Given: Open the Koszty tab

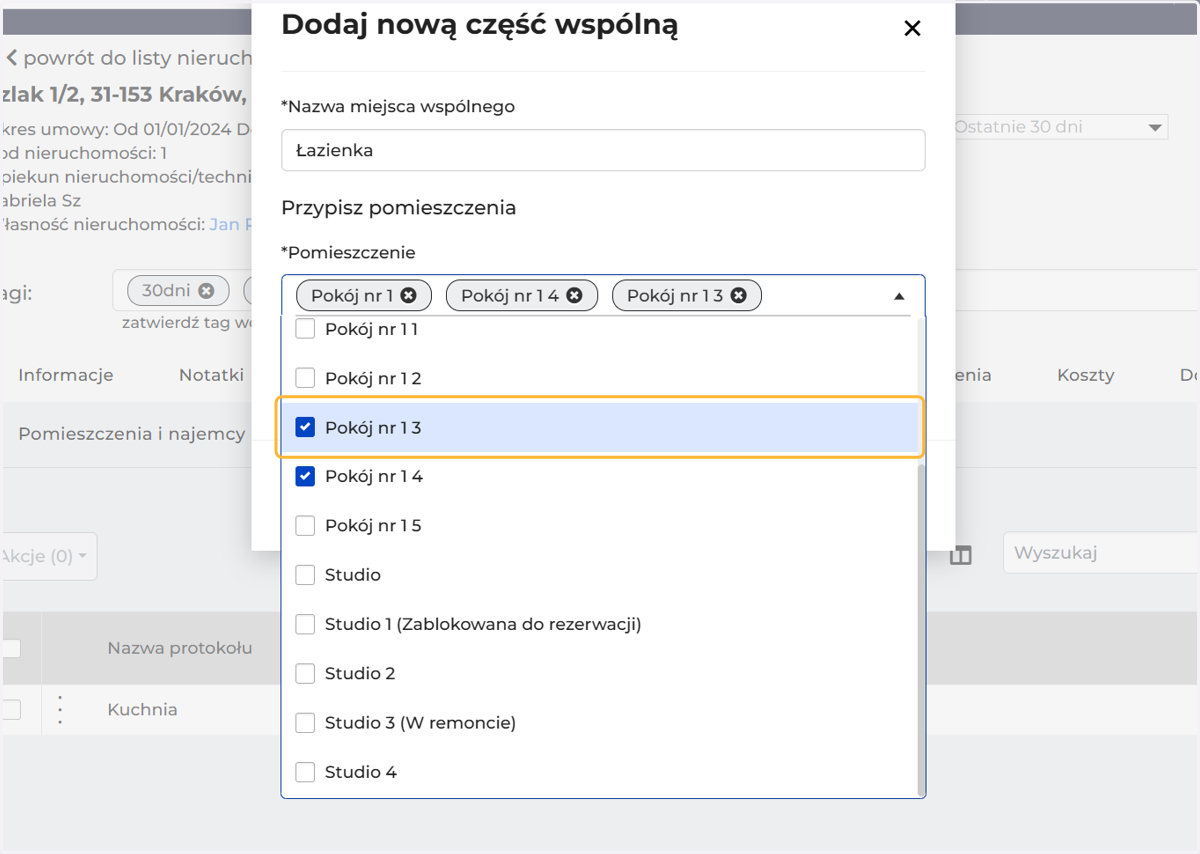Looking at the screenshot, I should coord(1086,375).
